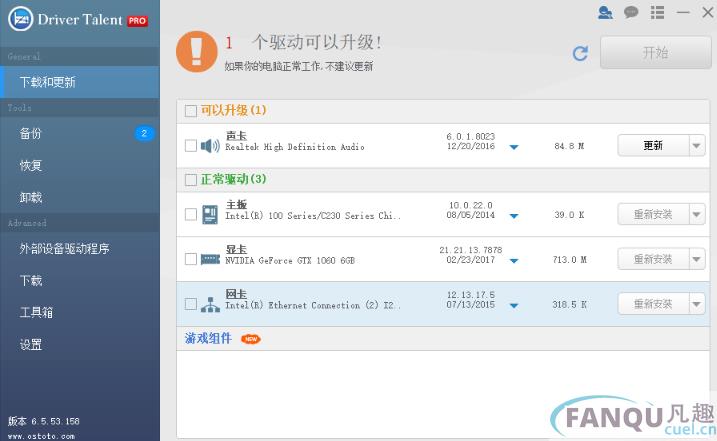
Task: Open the www.ostoto.com website link
Action: (41, 436)
